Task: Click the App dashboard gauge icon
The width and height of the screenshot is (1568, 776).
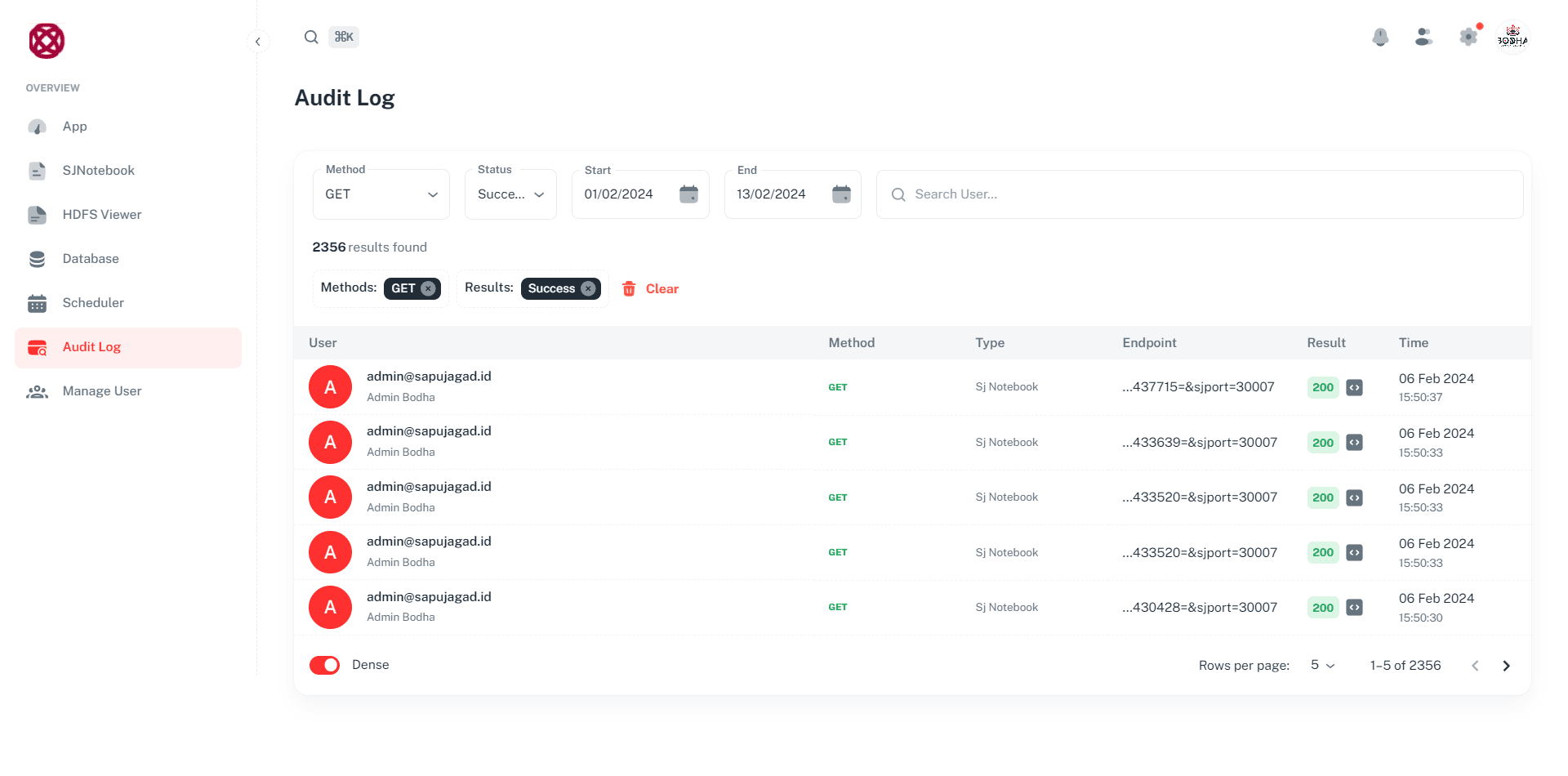Action: click(38, 127)
